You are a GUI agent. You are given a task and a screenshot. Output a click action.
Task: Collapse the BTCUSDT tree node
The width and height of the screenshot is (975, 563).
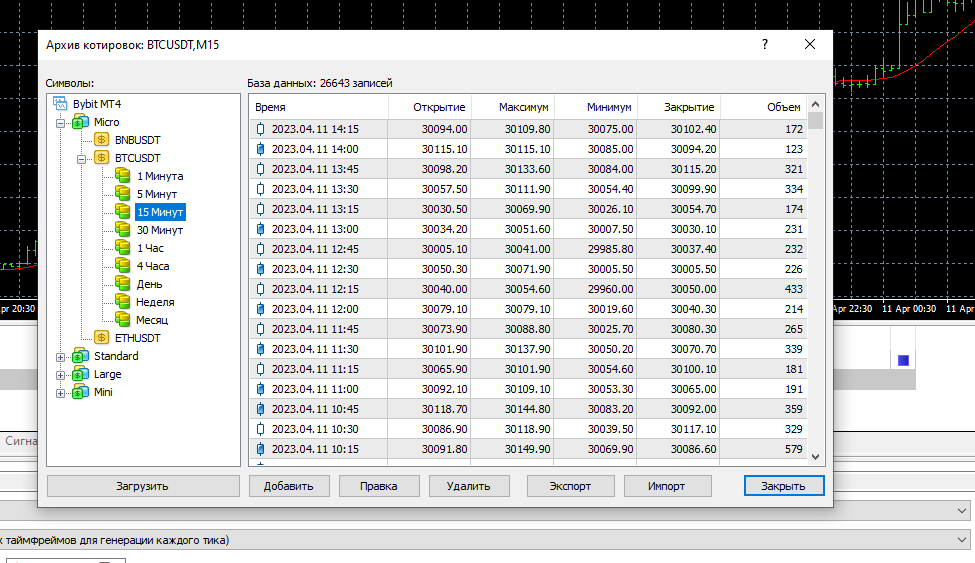(81, 159)
